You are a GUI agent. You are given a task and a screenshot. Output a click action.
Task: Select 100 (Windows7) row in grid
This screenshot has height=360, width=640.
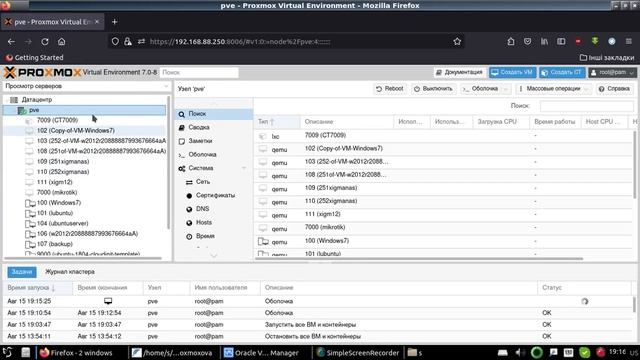click(444, 241)
